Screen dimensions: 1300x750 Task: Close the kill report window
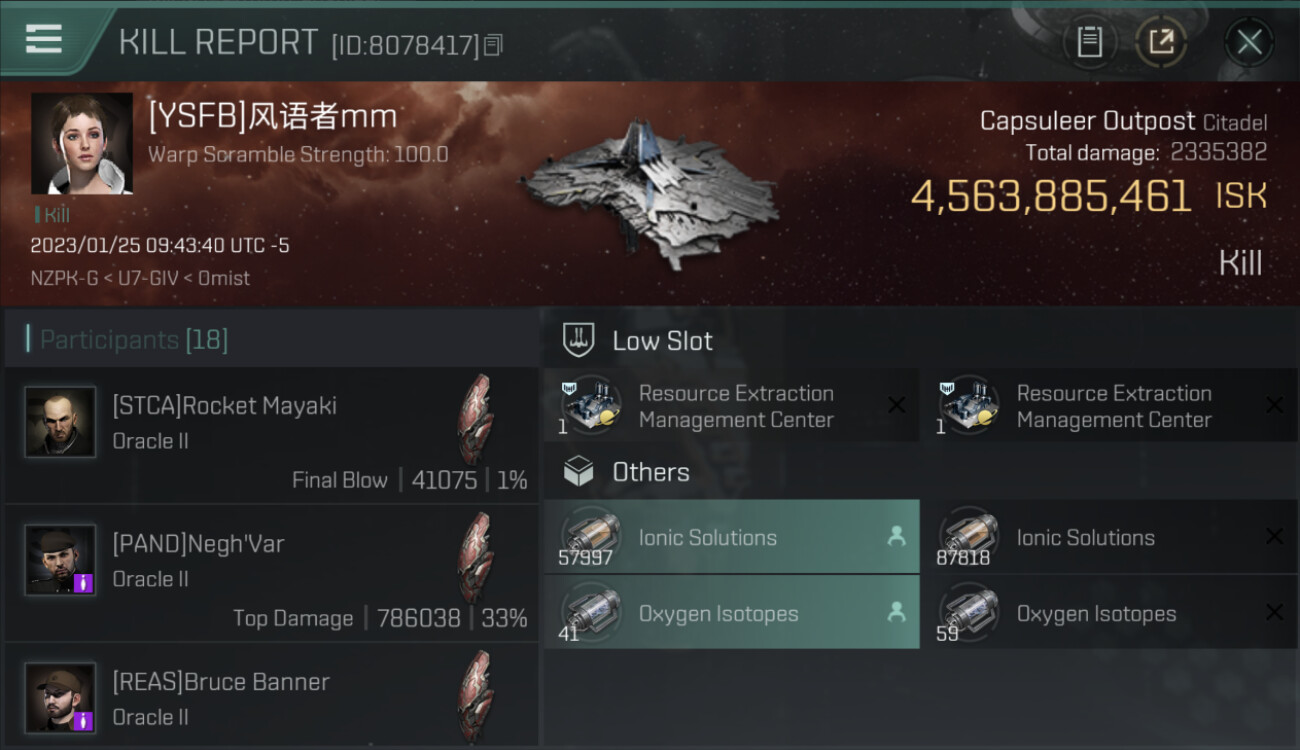(x=1249, y=42)
